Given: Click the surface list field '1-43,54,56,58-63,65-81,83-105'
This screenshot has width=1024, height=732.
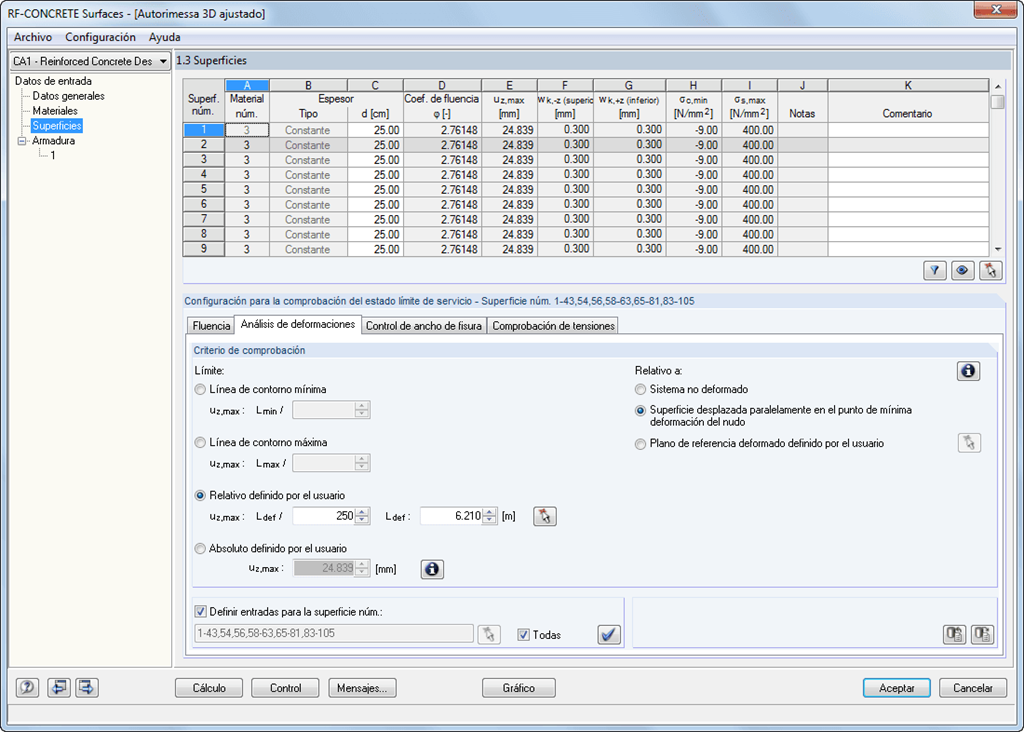Looking at the screenshot, I should [x=334, y=633].
